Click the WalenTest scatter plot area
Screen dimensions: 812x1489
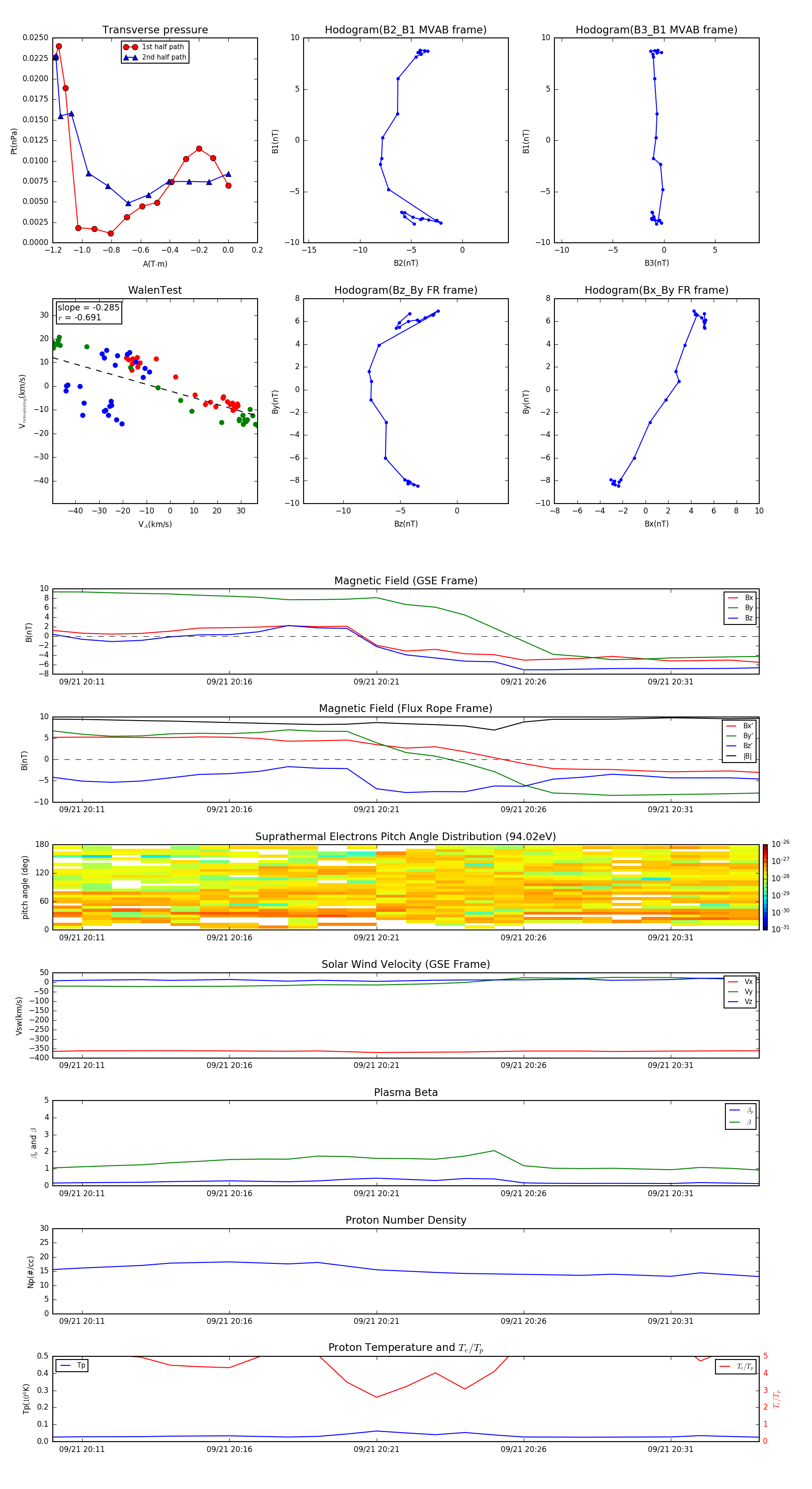pos(155,401)
